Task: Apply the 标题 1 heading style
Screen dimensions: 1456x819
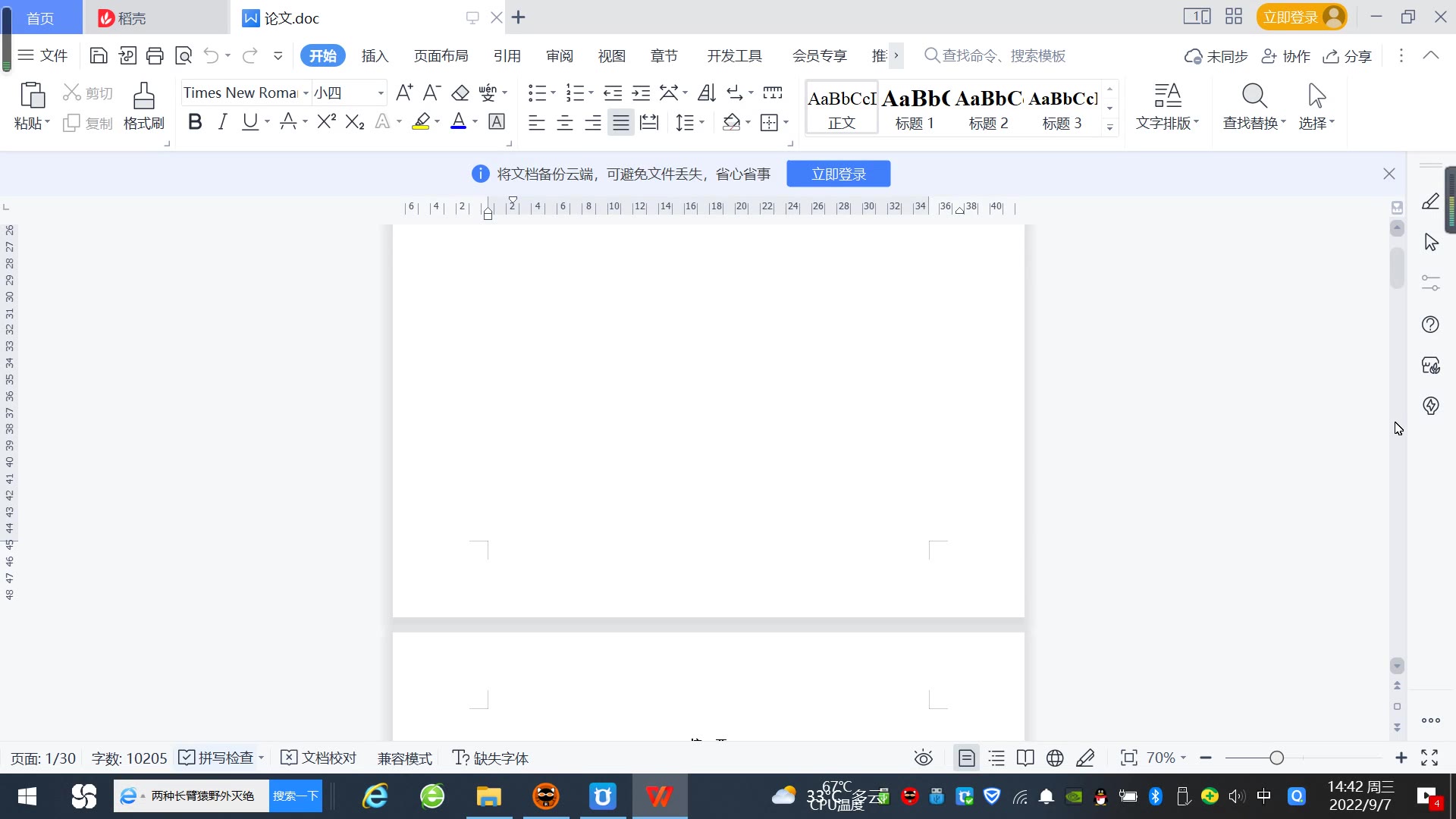Action: pyautogui.click(x=915, y=108)
